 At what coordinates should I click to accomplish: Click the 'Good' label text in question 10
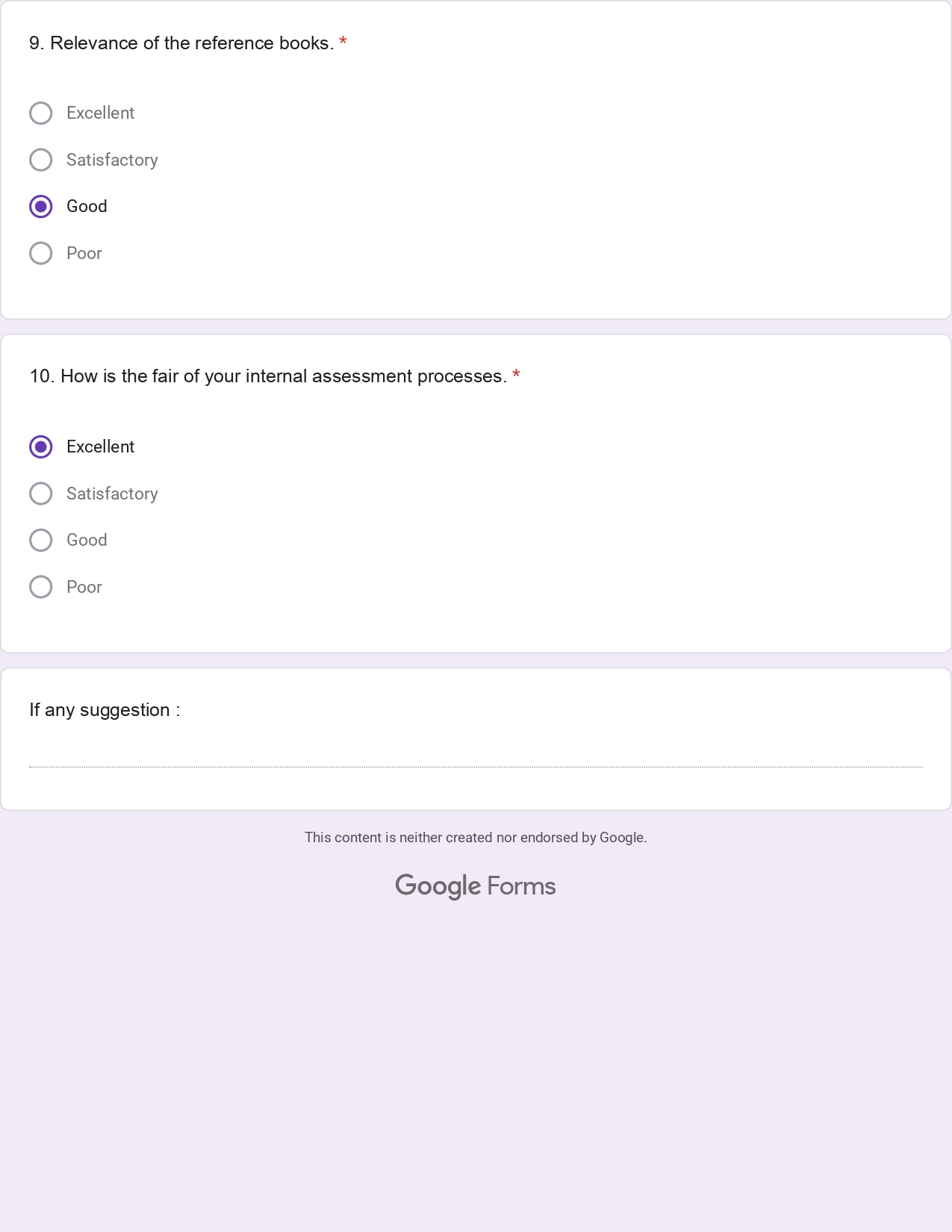point(87,541)
